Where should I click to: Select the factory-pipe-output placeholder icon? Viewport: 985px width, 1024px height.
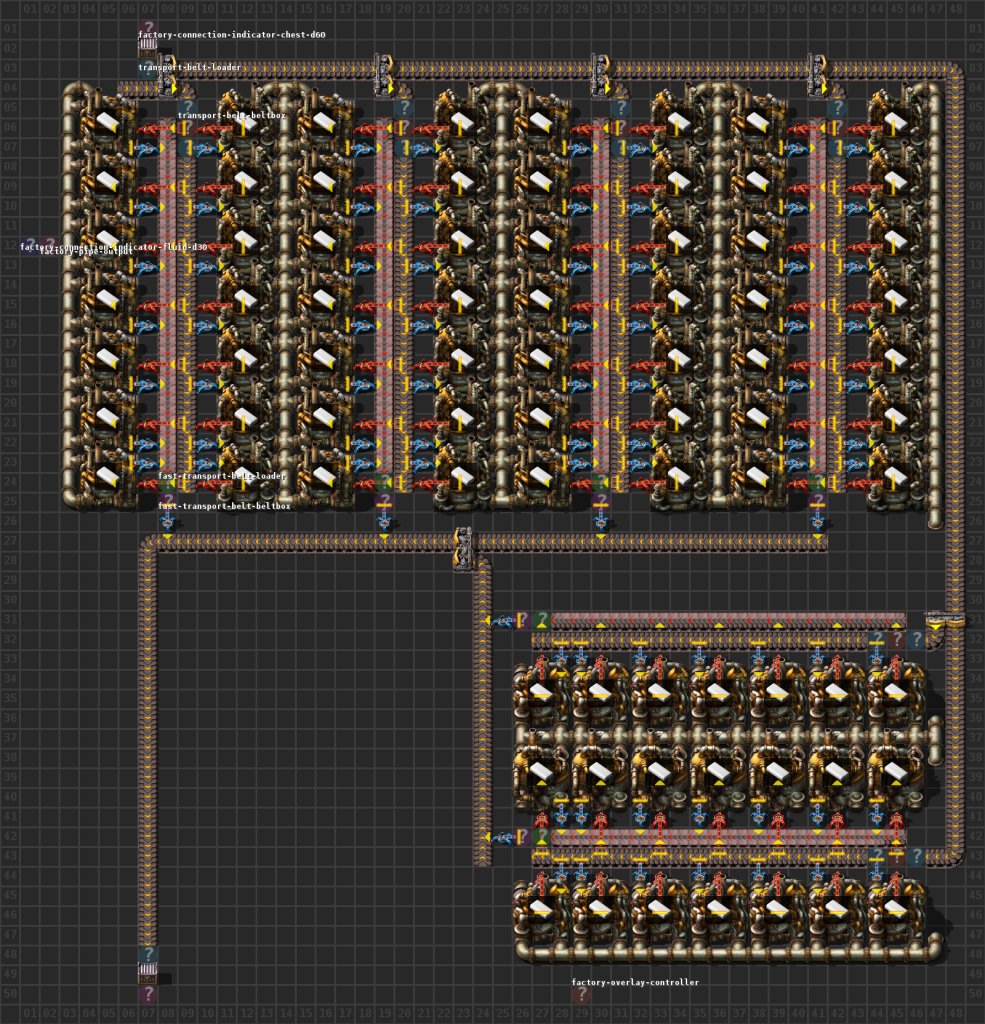49,246
